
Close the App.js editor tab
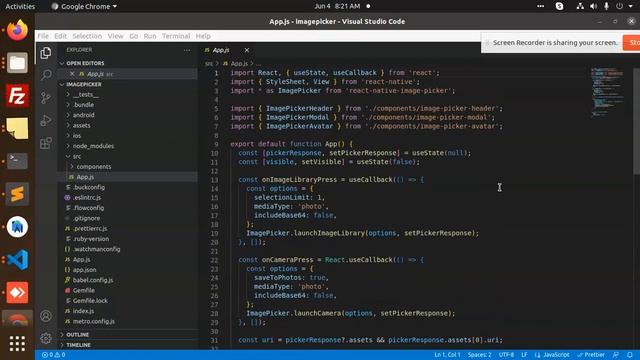(x=247, y=50)
